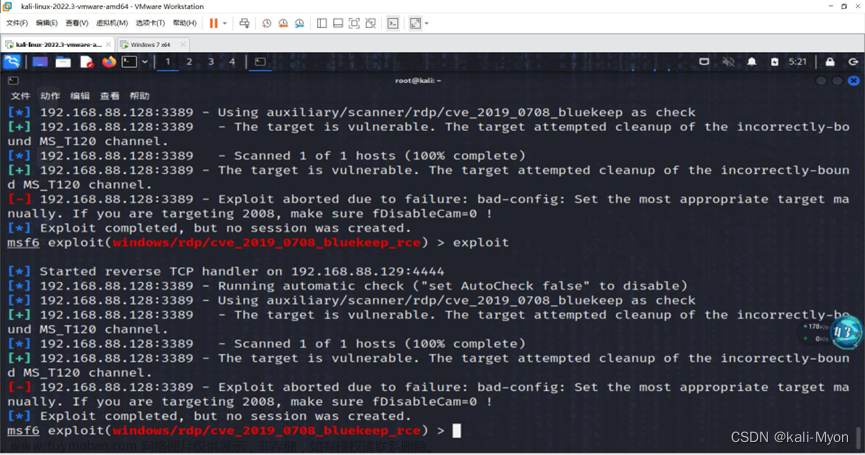Click the floating speed monitor ball widget
Image resolution: width=865 pixels, height=455 pixels.
(846, 332)
